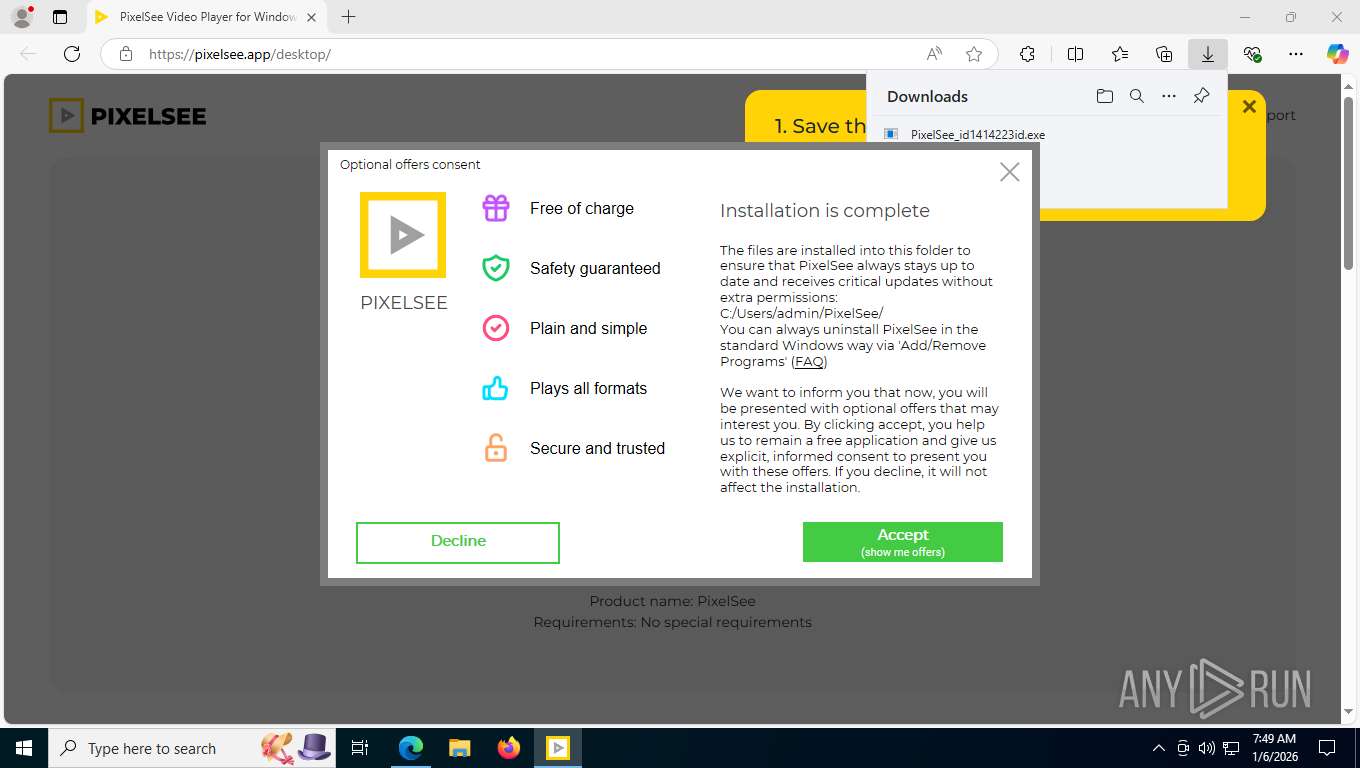The image size is (1360, 768).
Task: Open Collections in the toolbar
Action: 1164,54
